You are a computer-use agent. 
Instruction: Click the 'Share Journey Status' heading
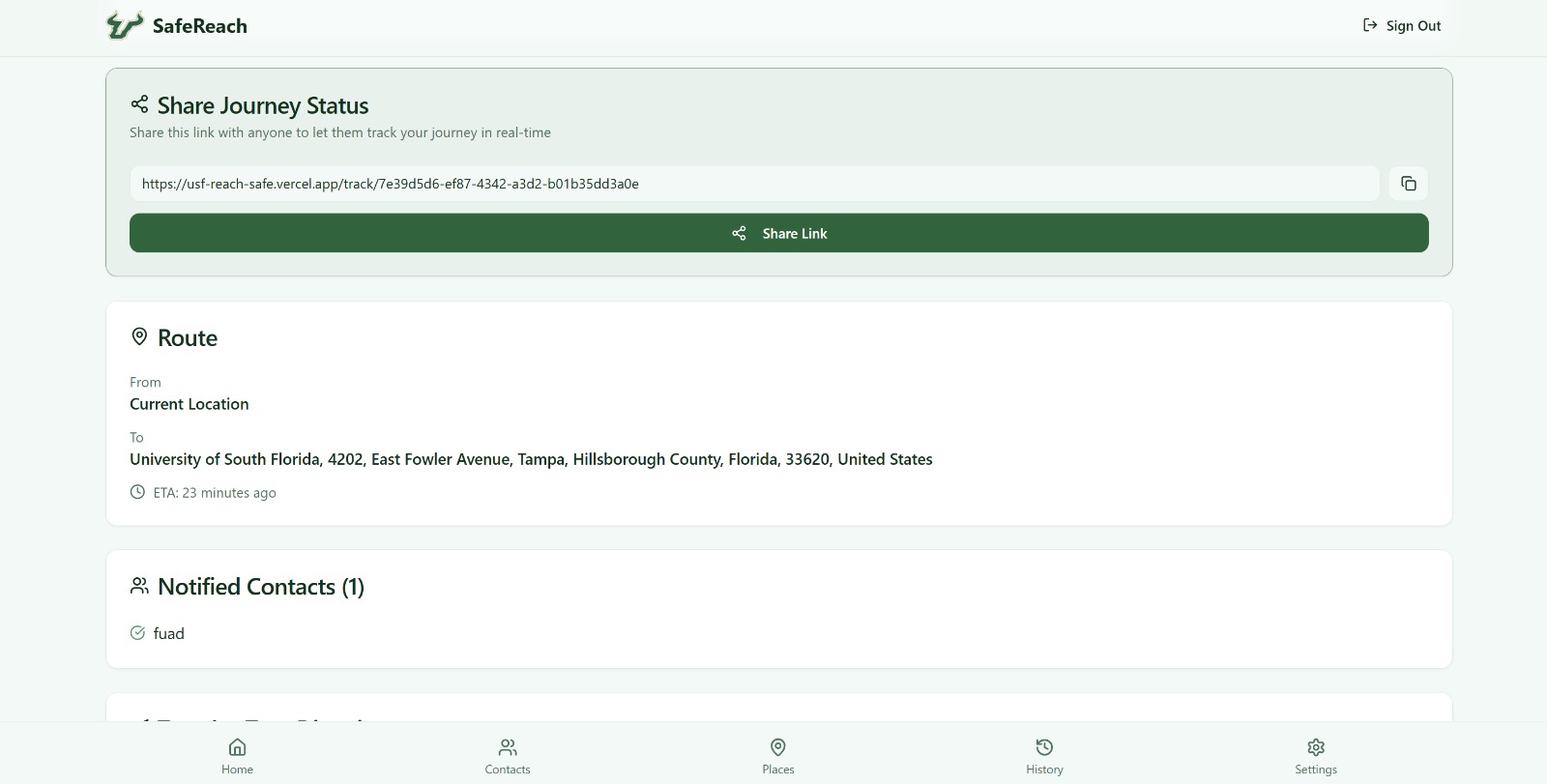coord(263,105)
